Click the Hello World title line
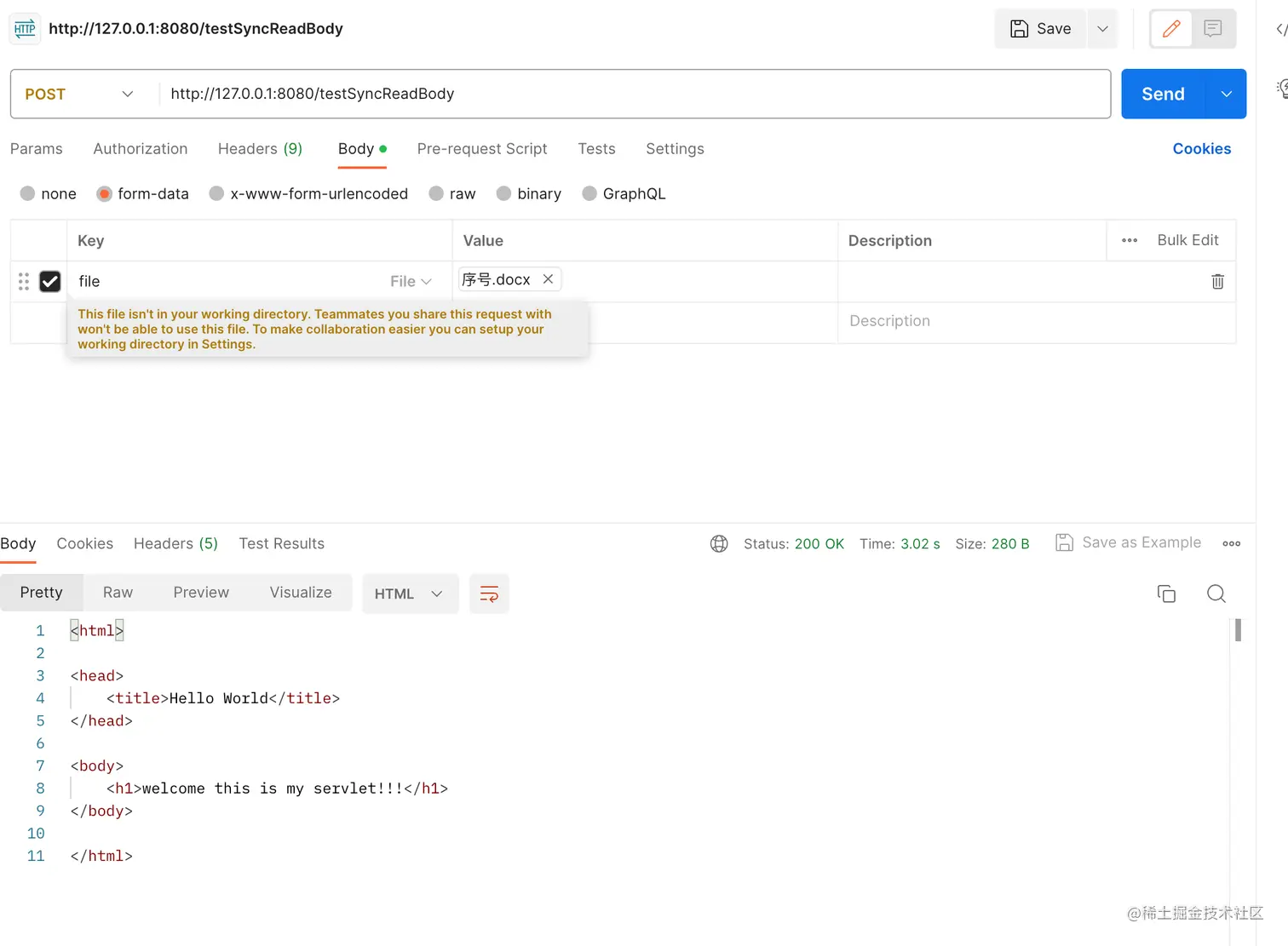This screenshot has width=1288, height=946. click(x=223, y=698)
